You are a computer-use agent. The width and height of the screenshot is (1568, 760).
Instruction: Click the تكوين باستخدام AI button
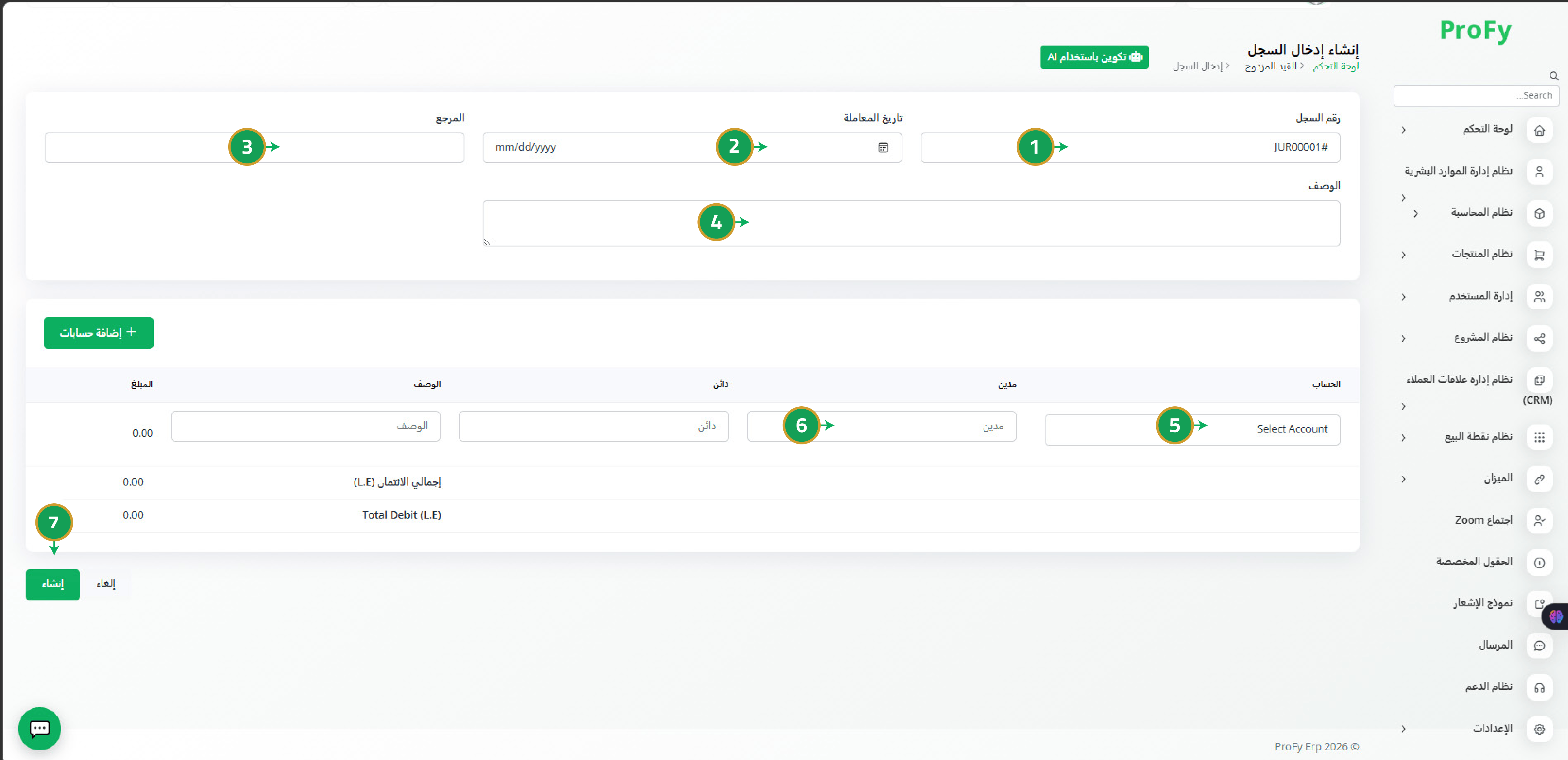1094,57
